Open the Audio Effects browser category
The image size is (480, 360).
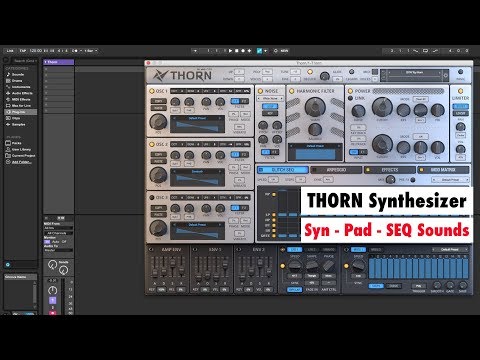click(x=22, y=93)
